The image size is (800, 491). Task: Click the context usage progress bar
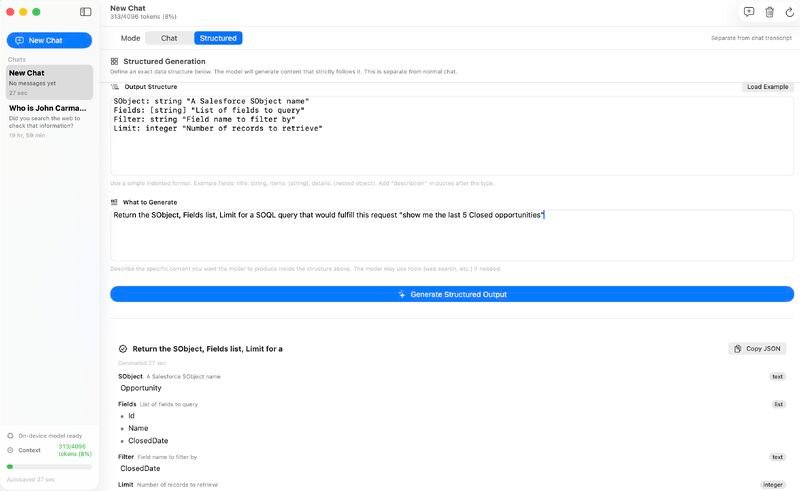[49, 467]
